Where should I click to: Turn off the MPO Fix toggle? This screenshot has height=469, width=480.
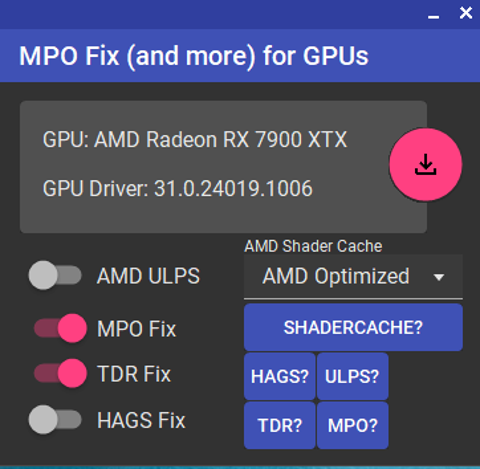(x=60, y=328)
